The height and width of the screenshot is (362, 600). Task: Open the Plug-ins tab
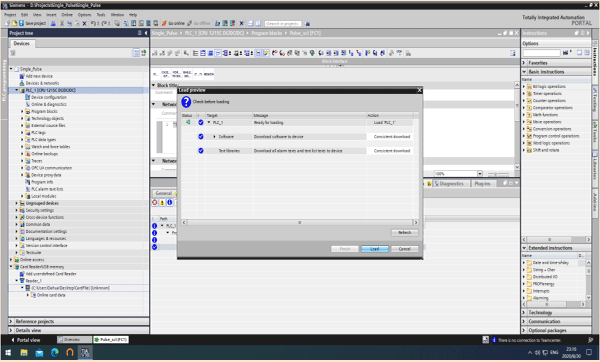coord(482,184)
